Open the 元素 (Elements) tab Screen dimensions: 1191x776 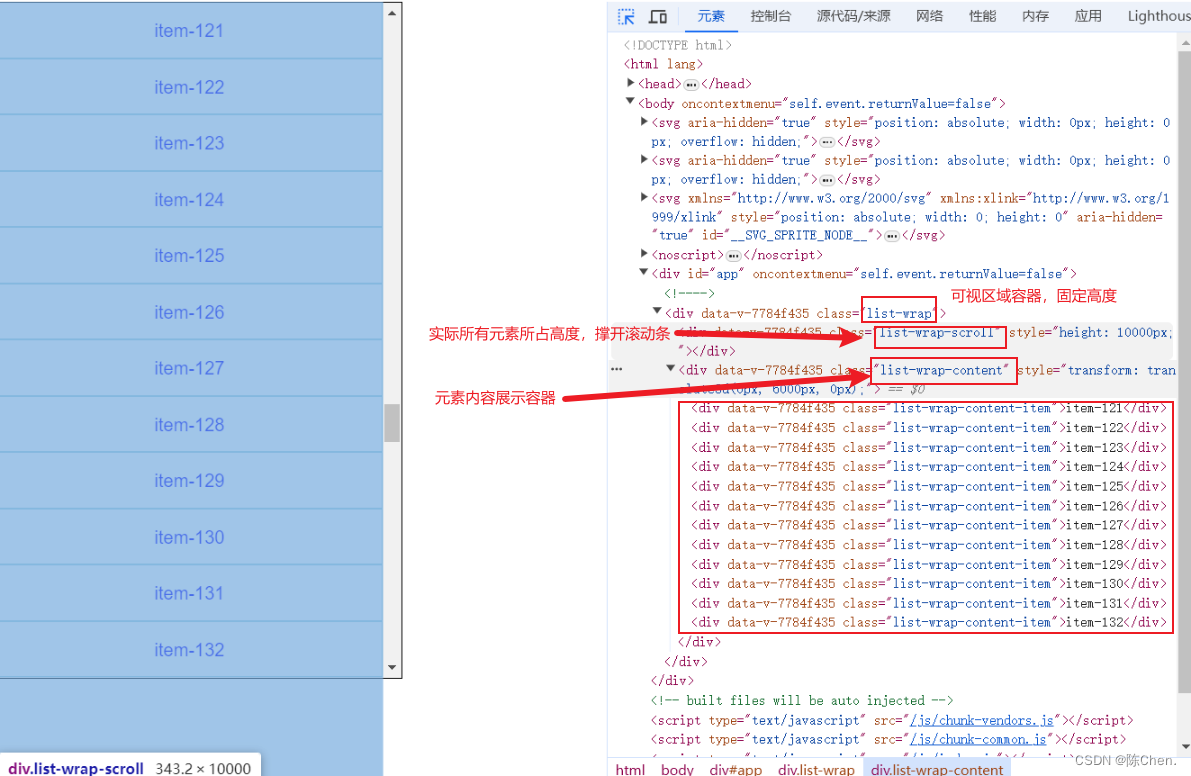[711, 16]
